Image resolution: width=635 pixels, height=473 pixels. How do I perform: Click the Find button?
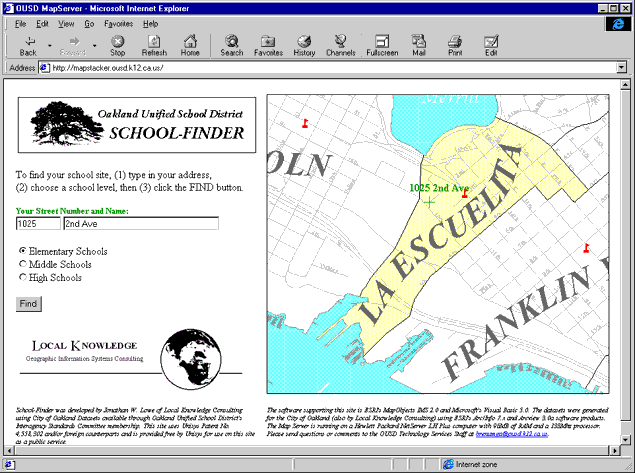pos(28,304)
